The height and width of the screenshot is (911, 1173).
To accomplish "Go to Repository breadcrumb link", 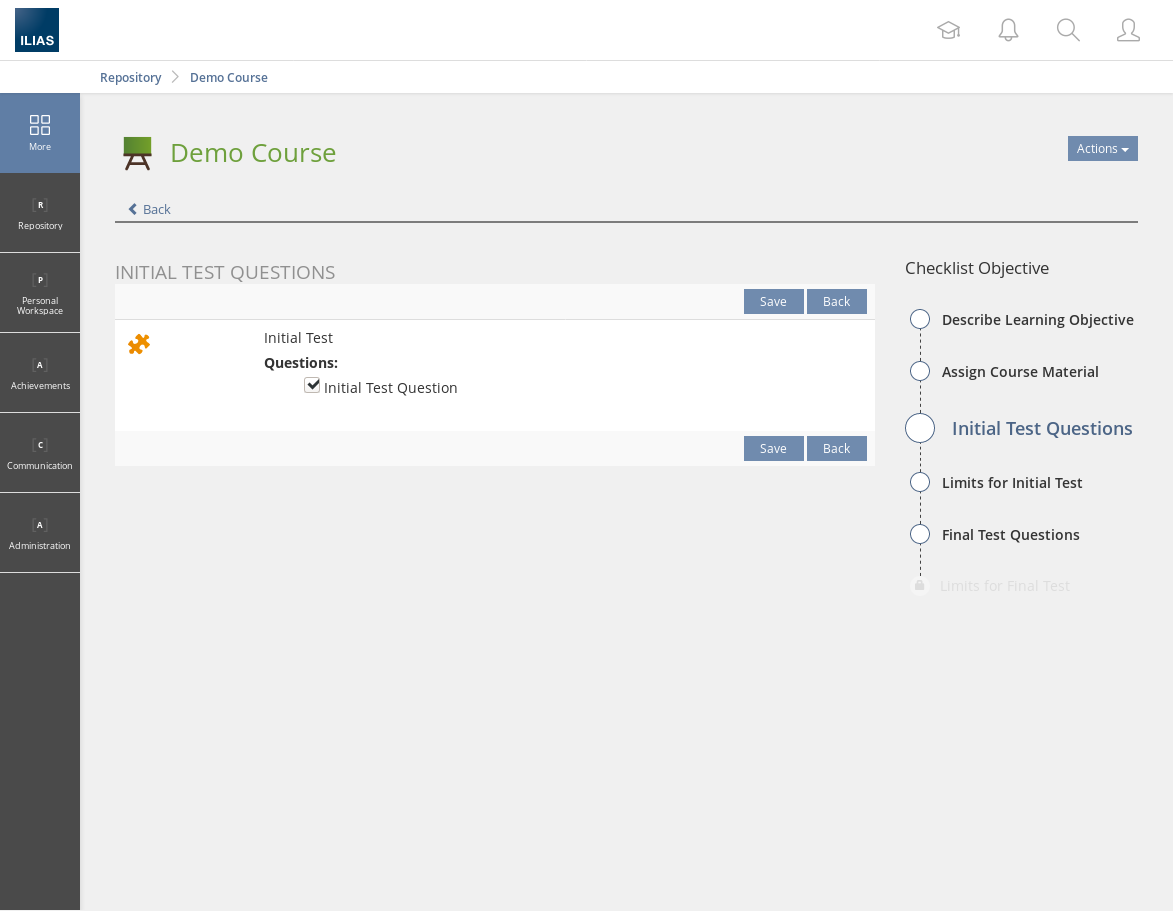I will click(x=130, y=77).
